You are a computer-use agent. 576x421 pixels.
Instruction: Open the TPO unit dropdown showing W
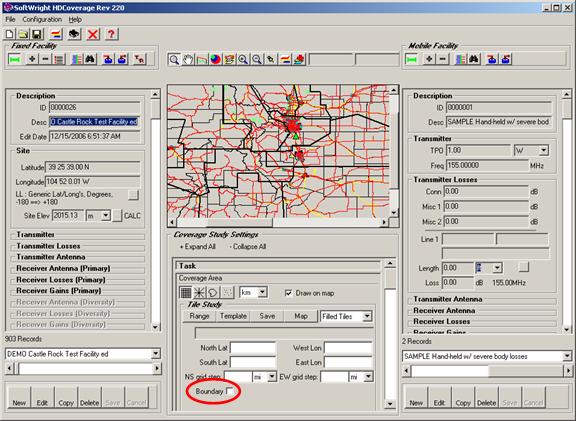point(543,150)
